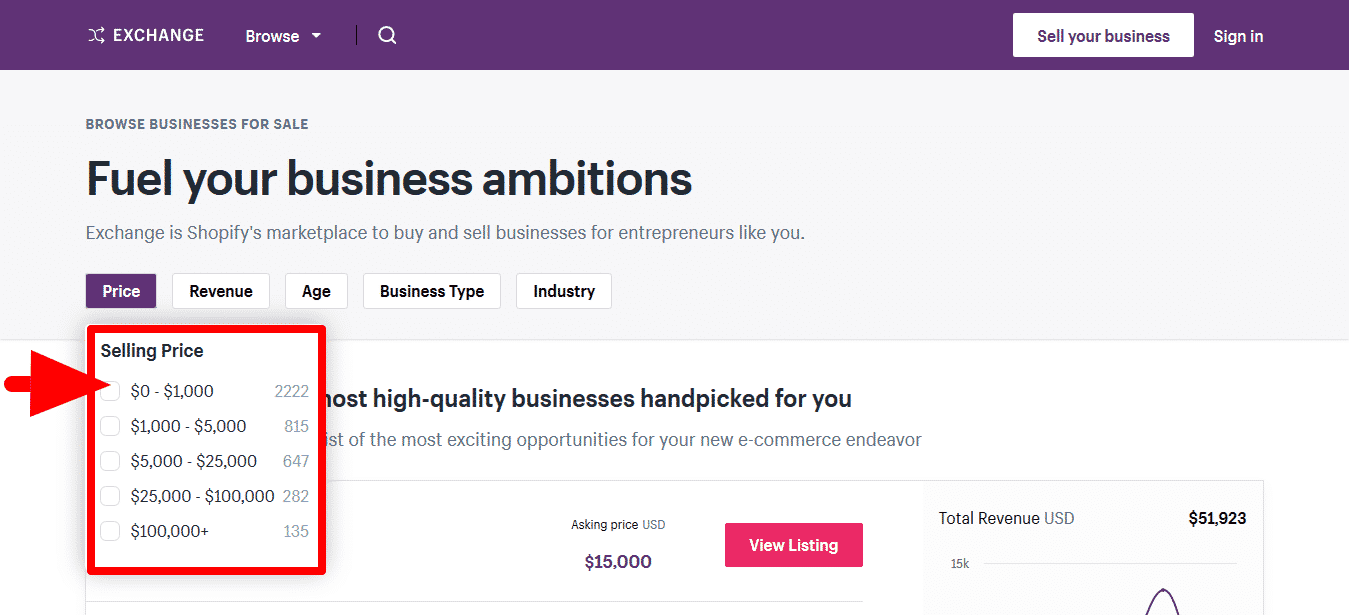Open the Industry filter

tap(564, 291)
